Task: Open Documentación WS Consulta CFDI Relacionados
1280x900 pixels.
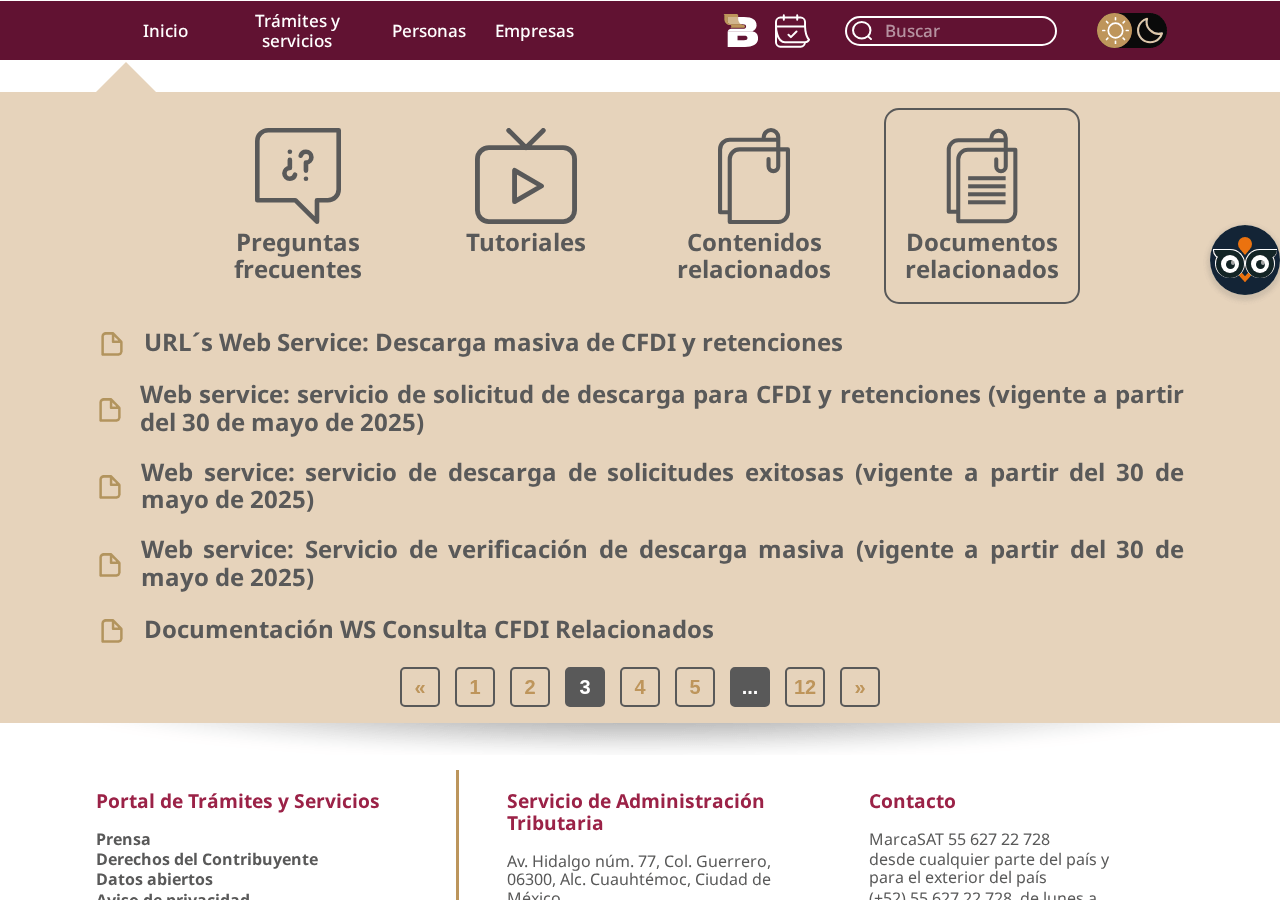Action: [429, 630]
